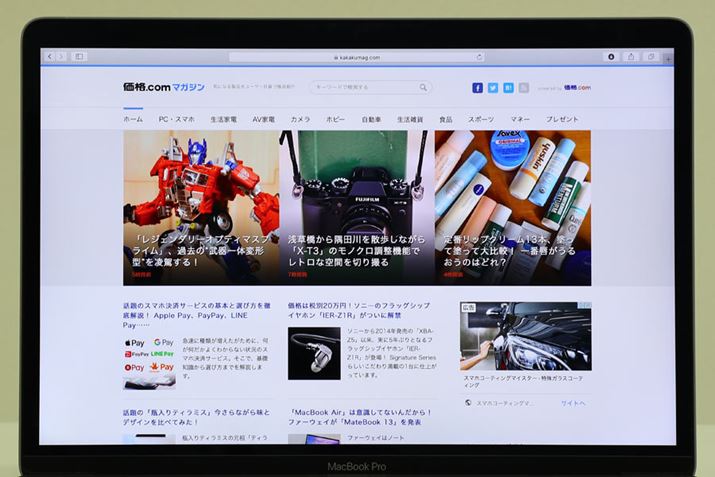
Task: Click the globe icon under the car ad
Action: tap(468, 403)
